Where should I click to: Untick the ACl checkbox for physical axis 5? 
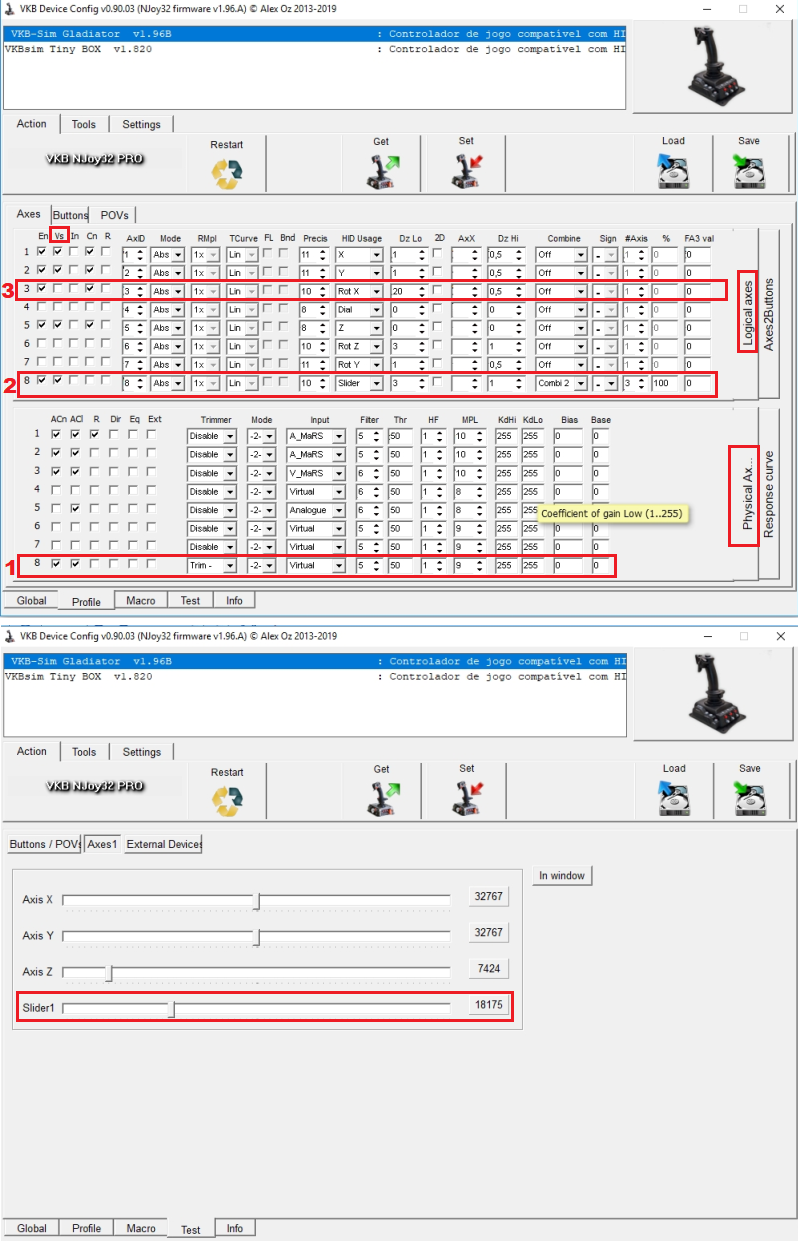point(76,508)
